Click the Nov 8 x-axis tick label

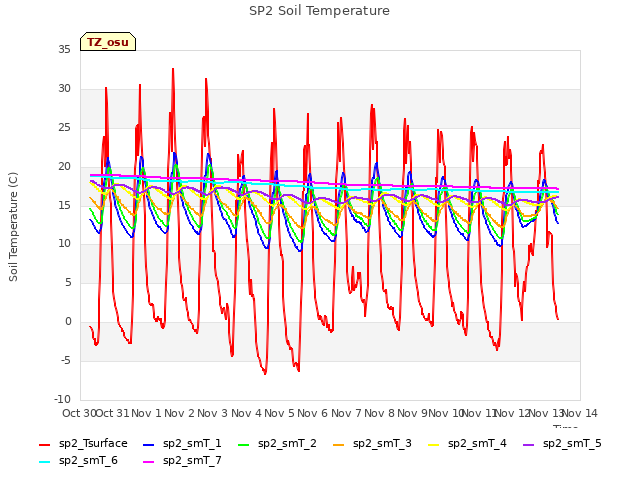(380, 413)
